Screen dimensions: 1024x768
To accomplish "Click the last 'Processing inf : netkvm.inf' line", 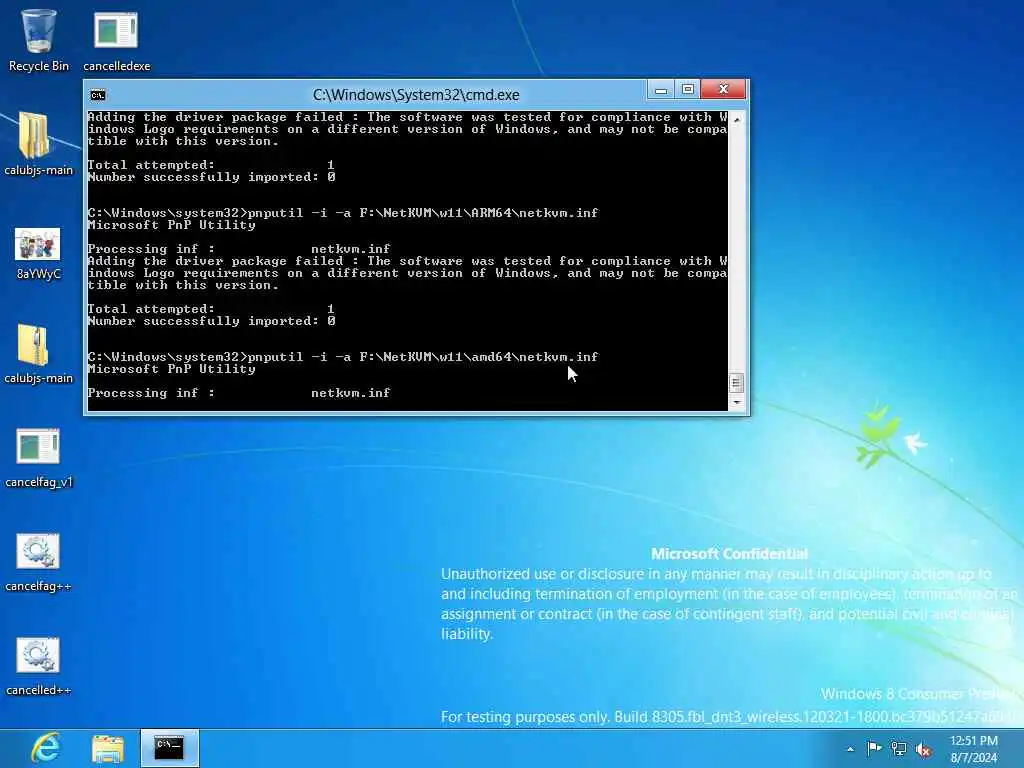I will pyautogui.click(x=239, y=392).
